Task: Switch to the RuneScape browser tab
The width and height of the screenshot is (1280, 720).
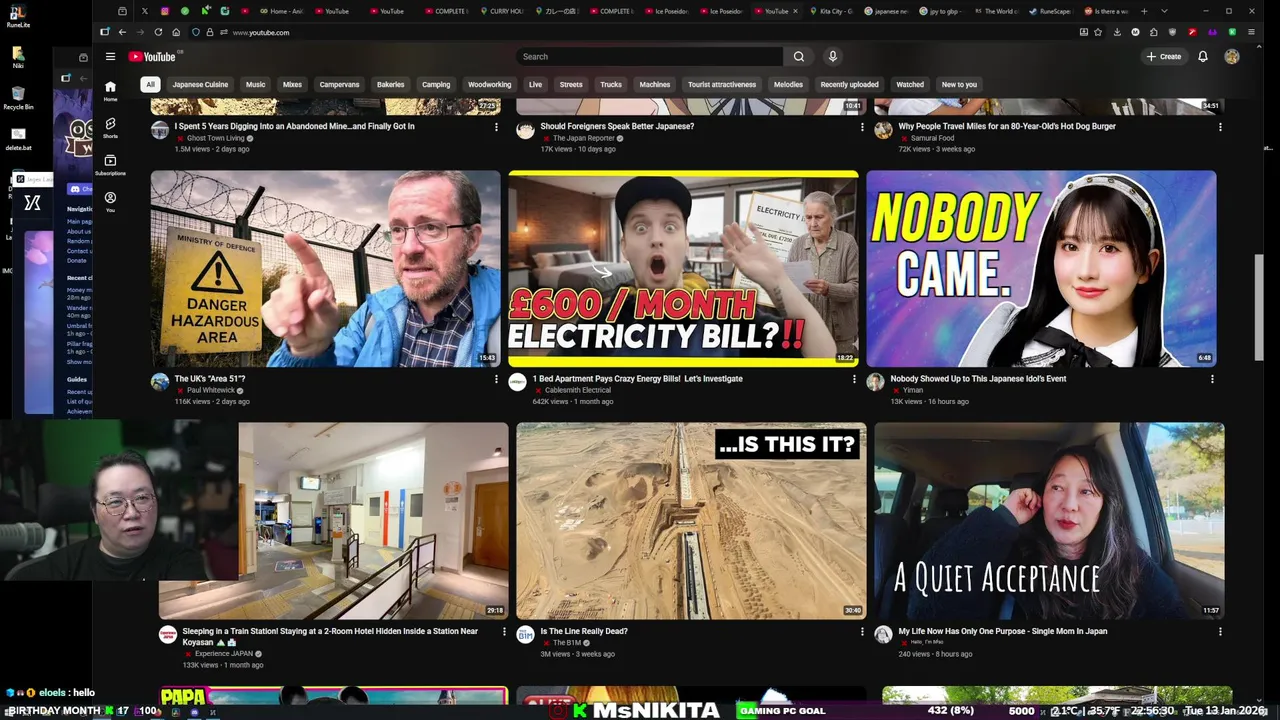Action: (x=1050, y=11)
